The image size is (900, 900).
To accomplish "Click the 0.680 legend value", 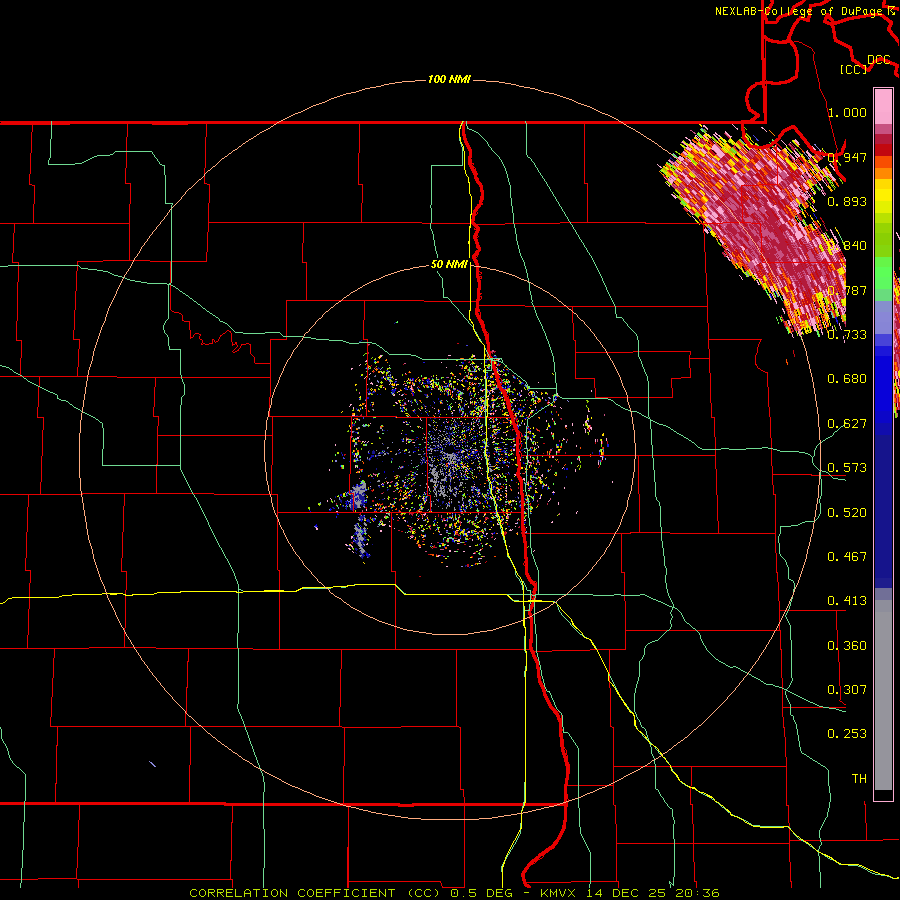I will [847, 379].
